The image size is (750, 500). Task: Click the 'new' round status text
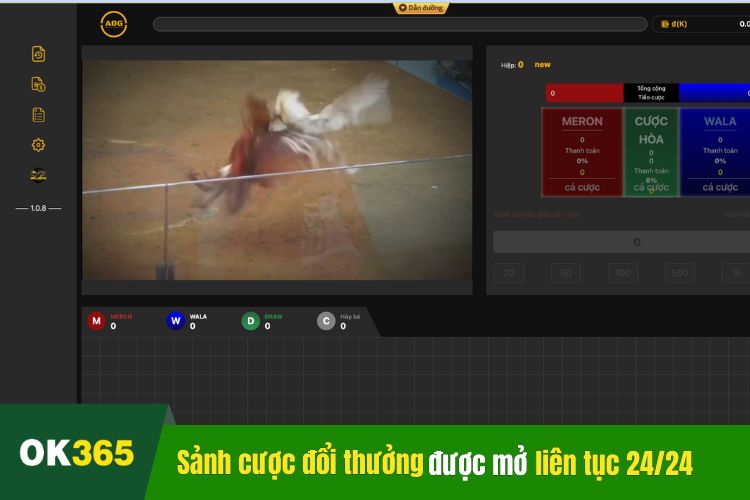(x=542, y=65)
